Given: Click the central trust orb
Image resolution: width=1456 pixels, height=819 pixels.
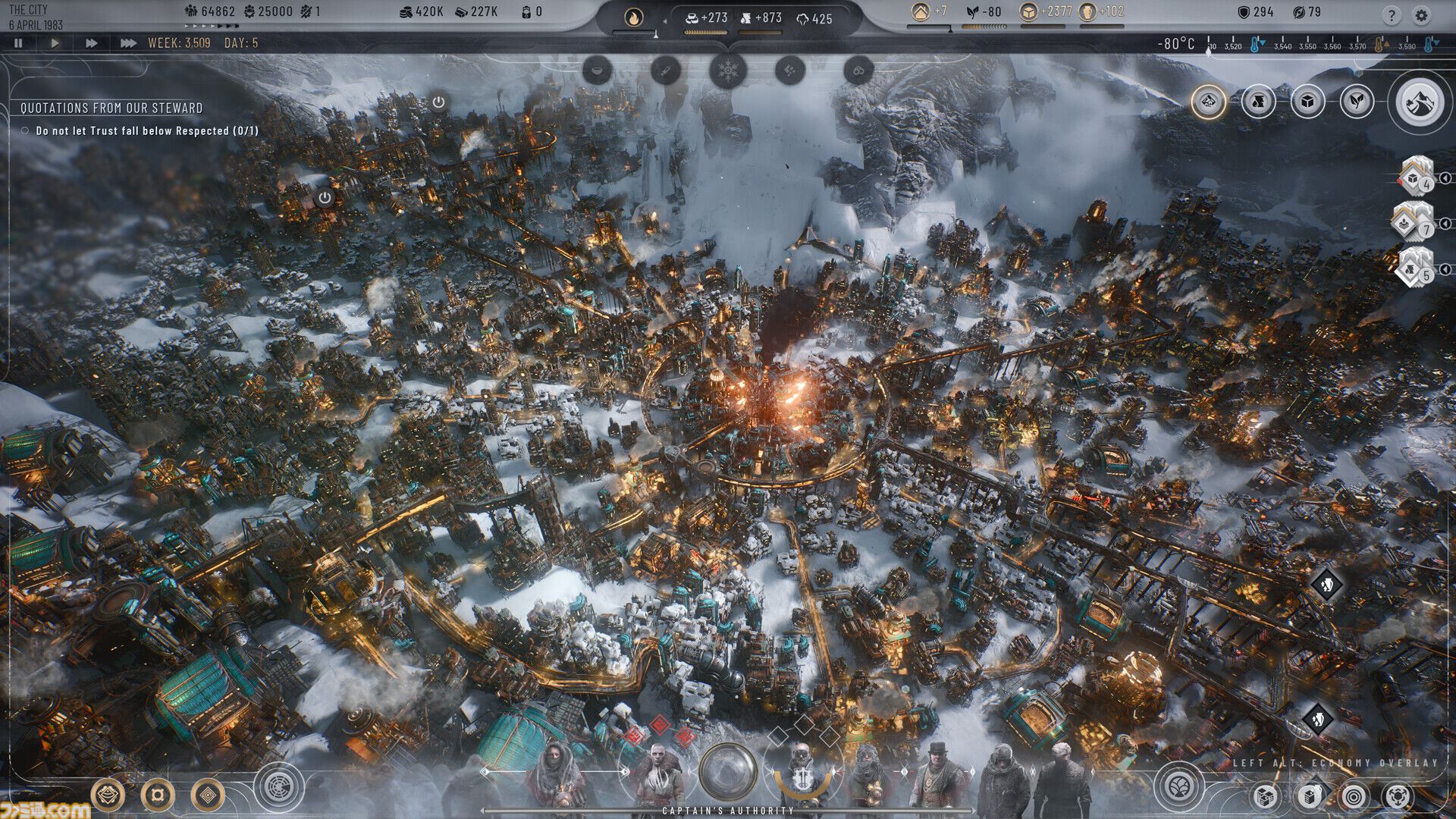Looking at the screenshot, I should 728,771.
